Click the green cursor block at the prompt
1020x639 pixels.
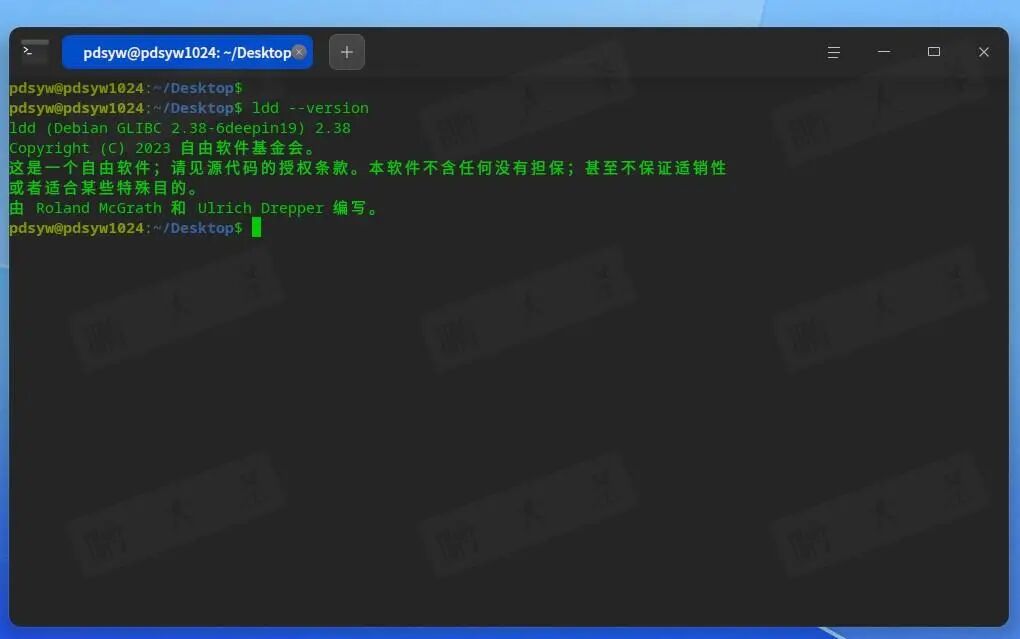[x=257, y=228]
